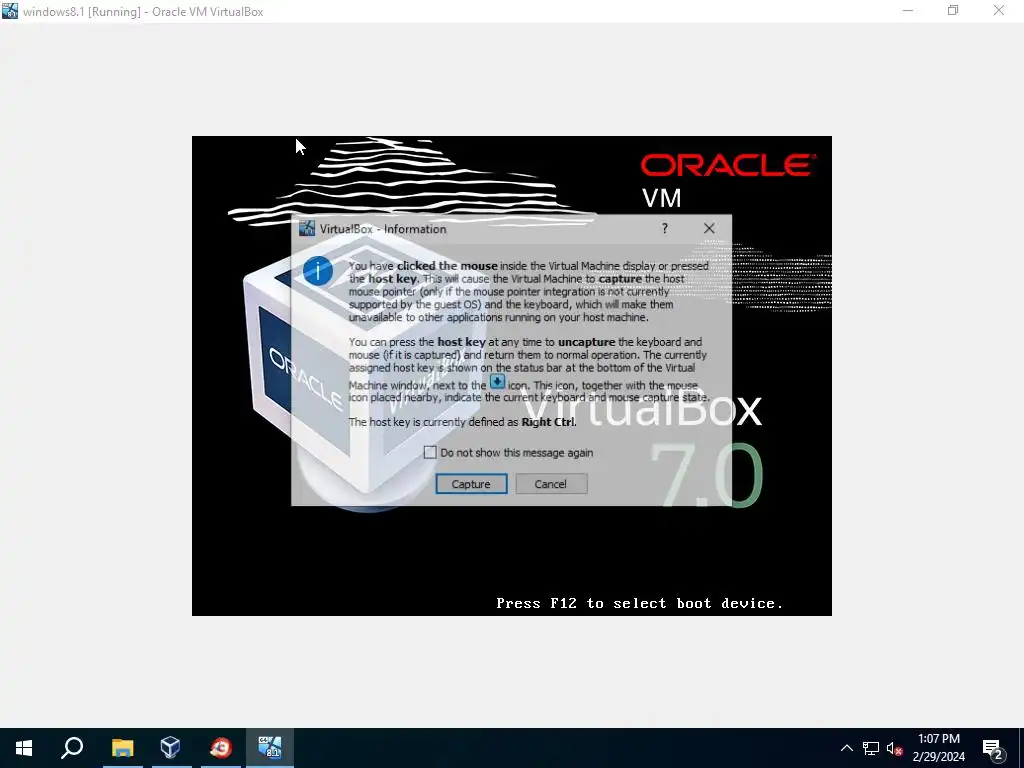Click the muted volume tray icon
The height and width of the screenshot is (768, 1024).
tap(894, 748)
